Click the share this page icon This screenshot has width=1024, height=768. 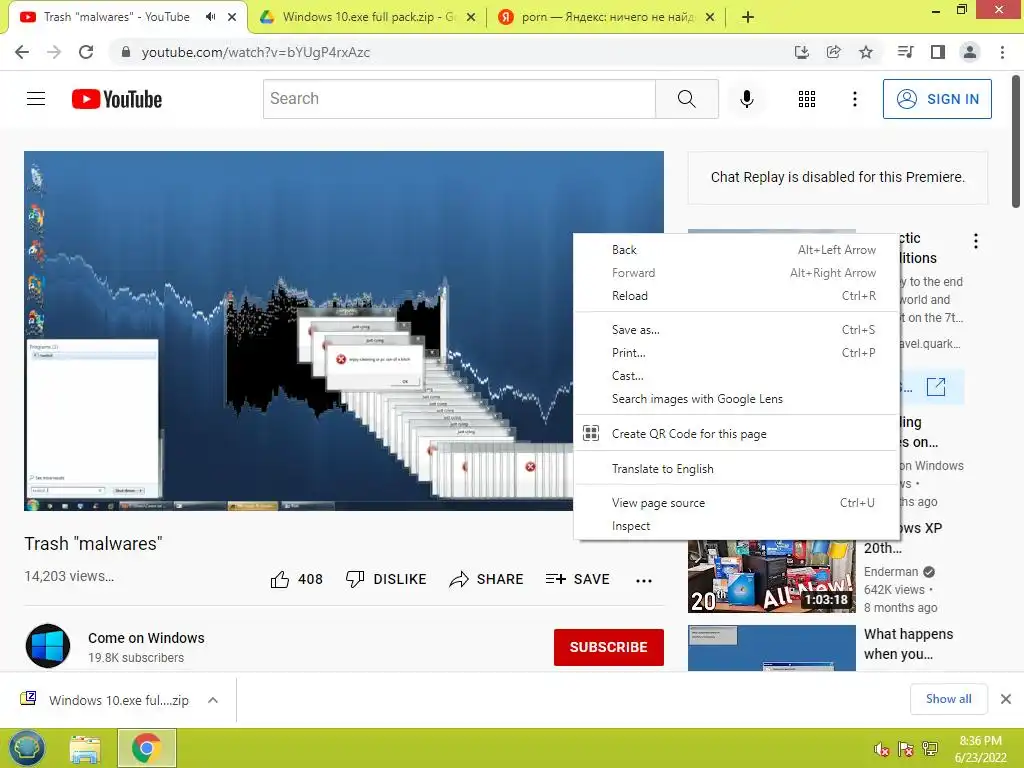(x=833, y=52)
